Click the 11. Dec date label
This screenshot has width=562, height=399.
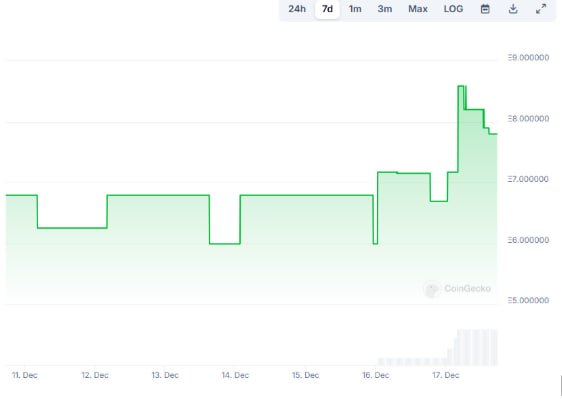[25, 375]
